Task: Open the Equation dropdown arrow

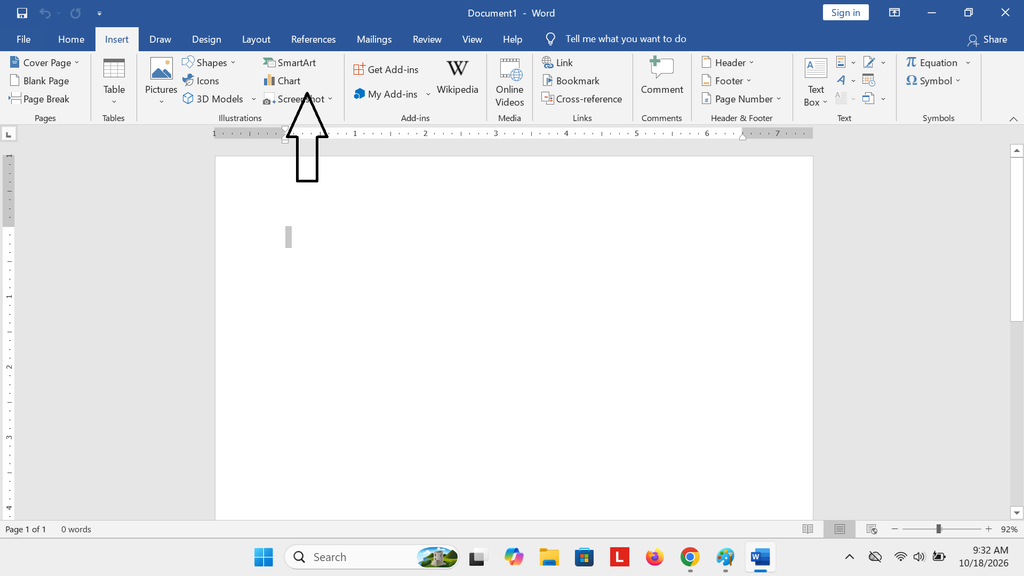Action: [x=968, y=63]
